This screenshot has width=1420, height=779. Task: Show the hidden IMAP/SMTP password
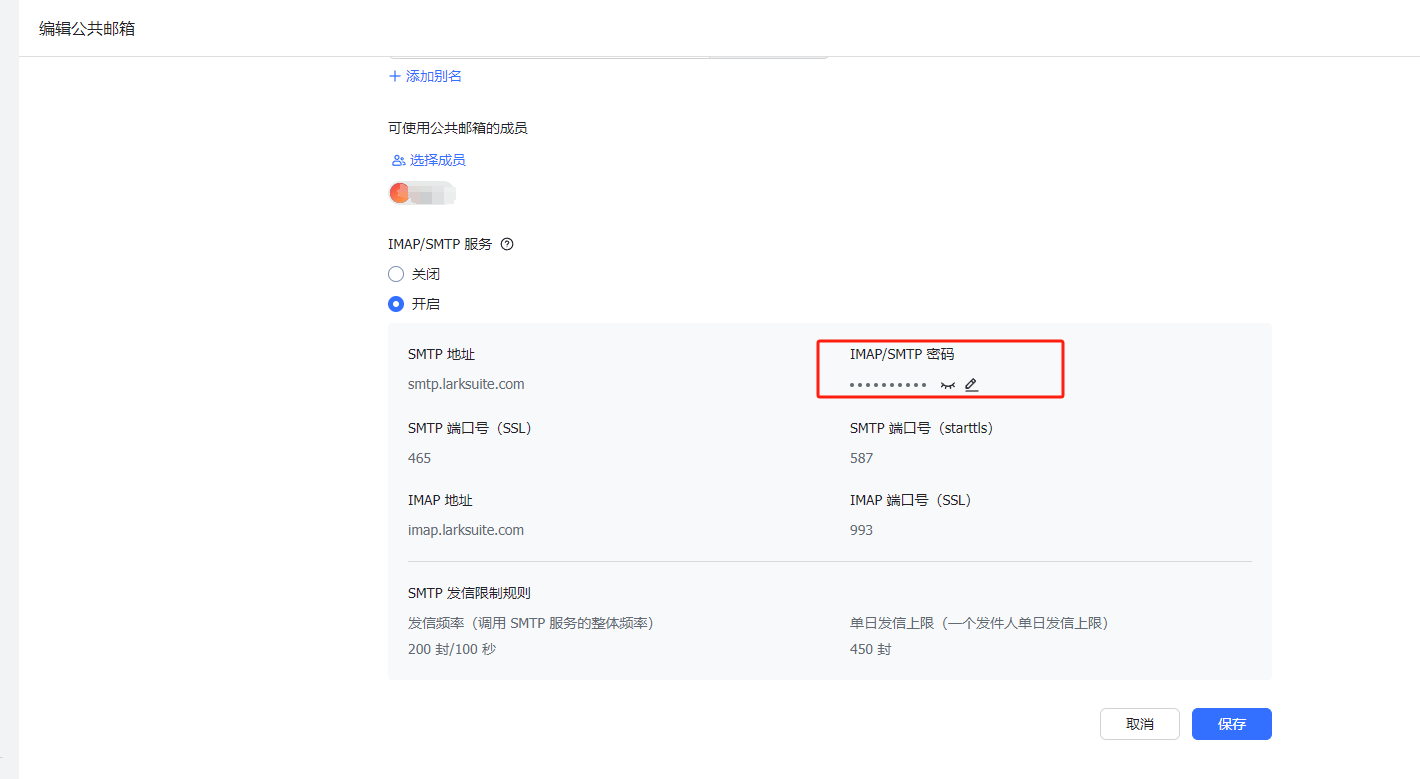948,385
